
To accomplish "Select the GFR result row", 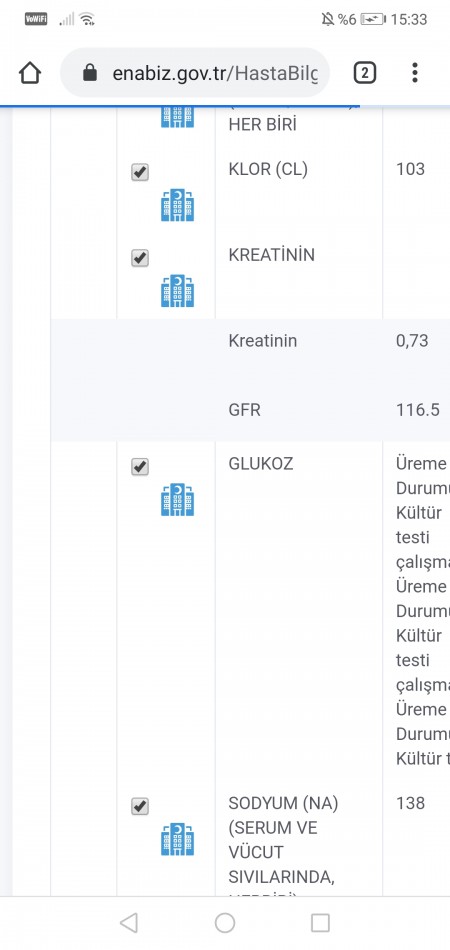I will tap(250, 410).
